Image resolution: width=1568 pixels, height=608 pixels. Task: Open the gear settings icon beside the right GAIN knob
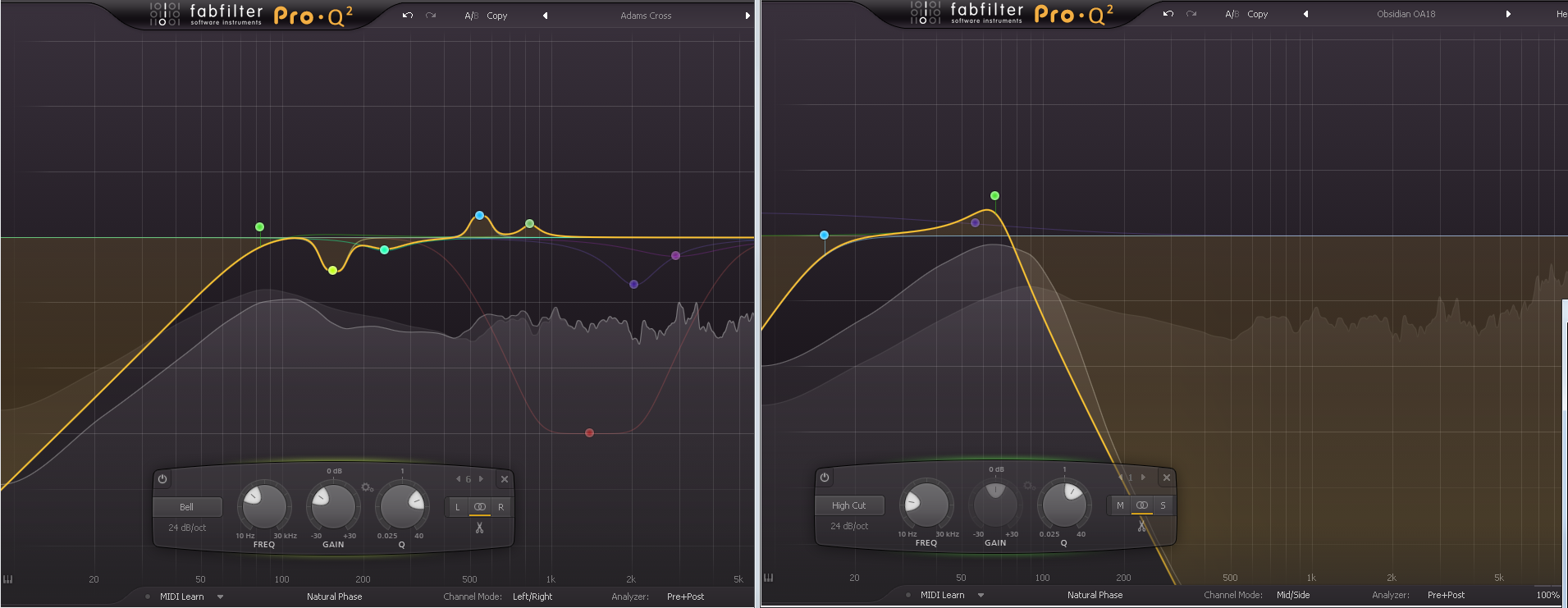[x=1029, y=486]
